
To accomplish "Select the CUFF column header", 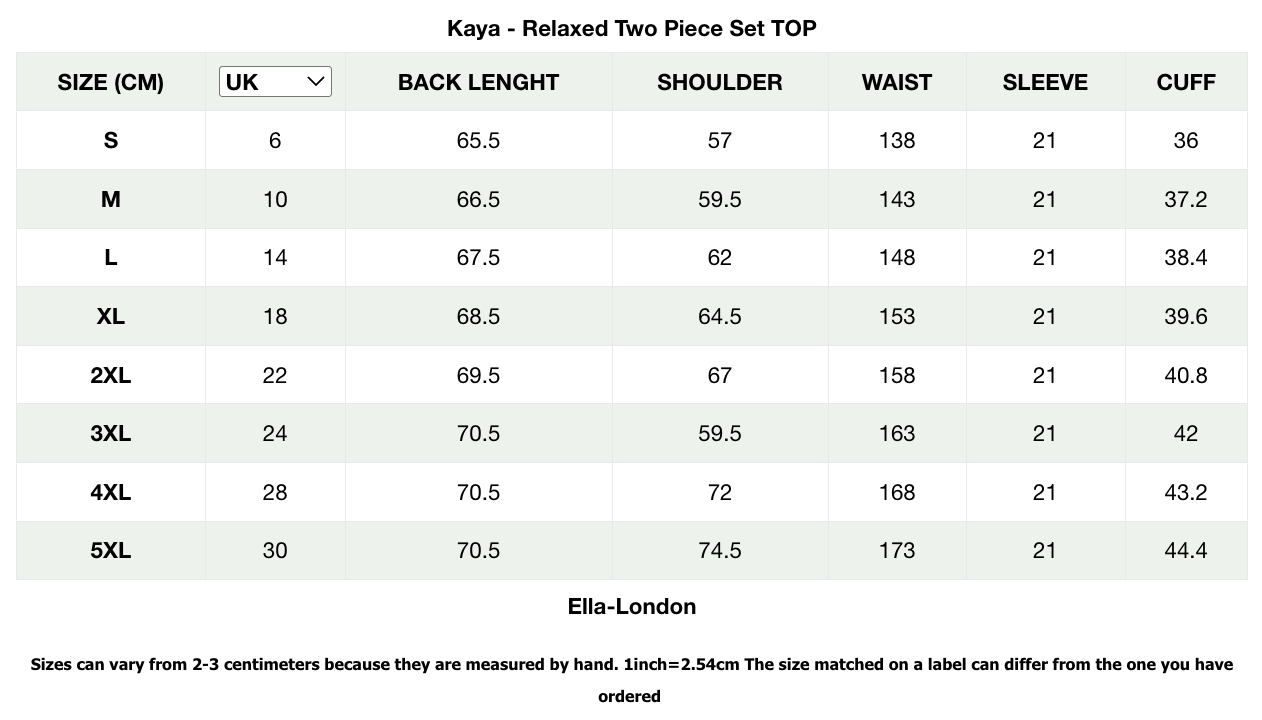I will [x=1186, y=82].
